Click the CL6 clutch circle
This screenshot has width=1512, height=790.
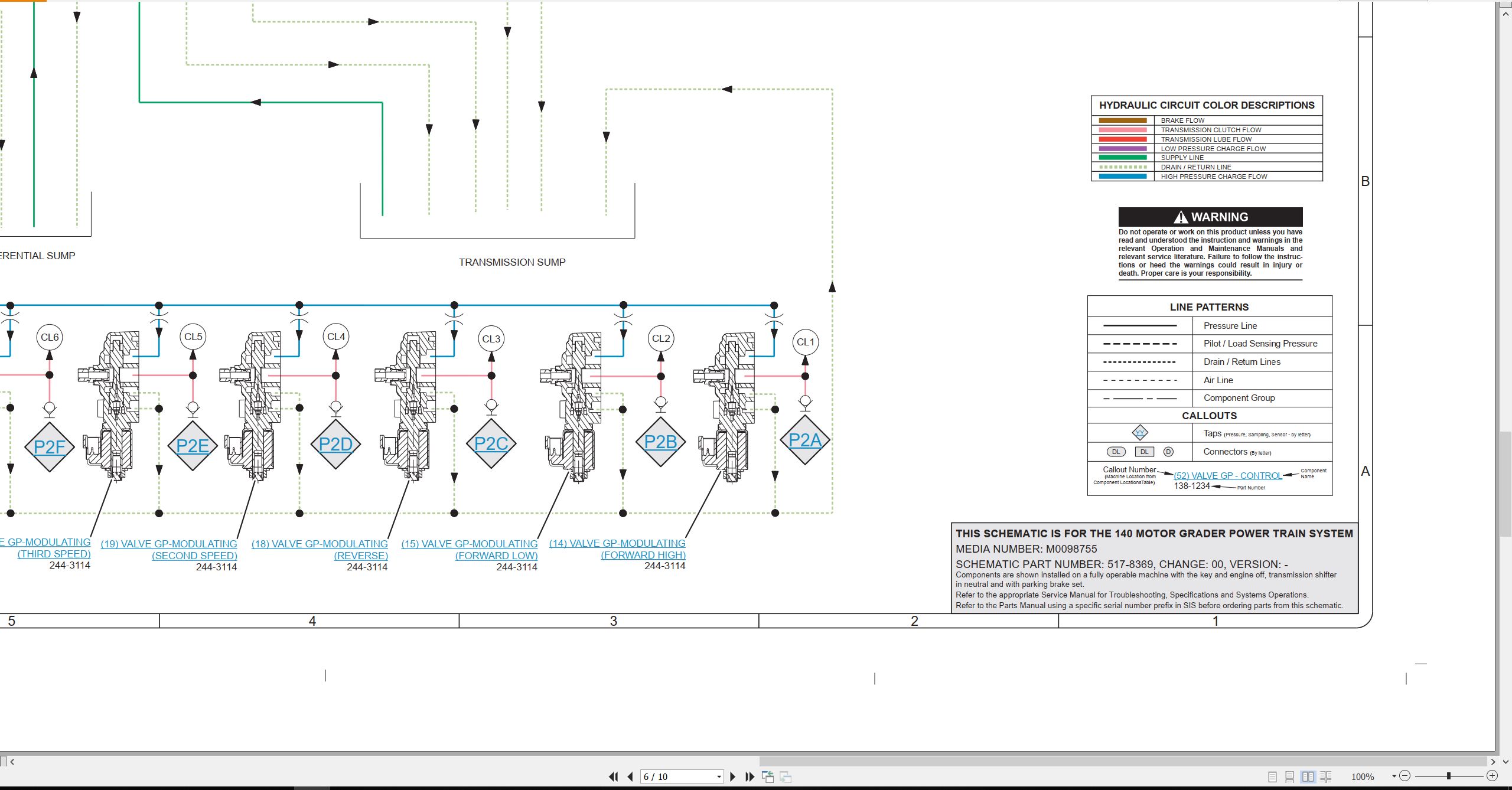(50, 337)
